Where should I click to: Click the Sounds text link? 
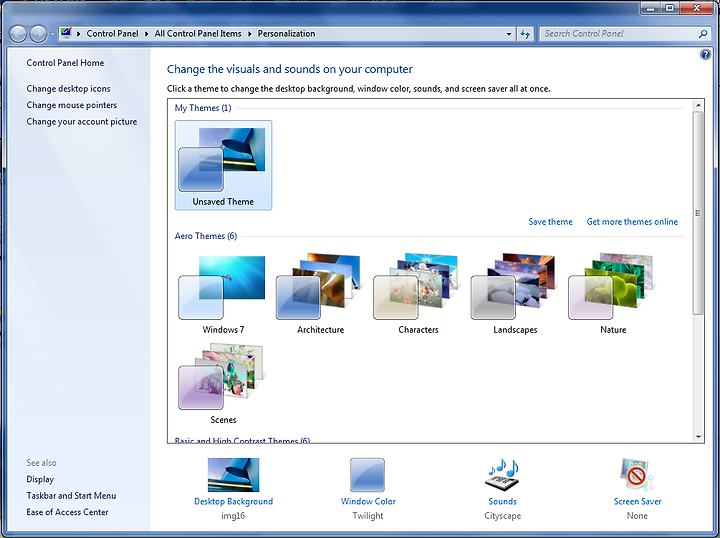pyautogui.click(x=502, y=501)
